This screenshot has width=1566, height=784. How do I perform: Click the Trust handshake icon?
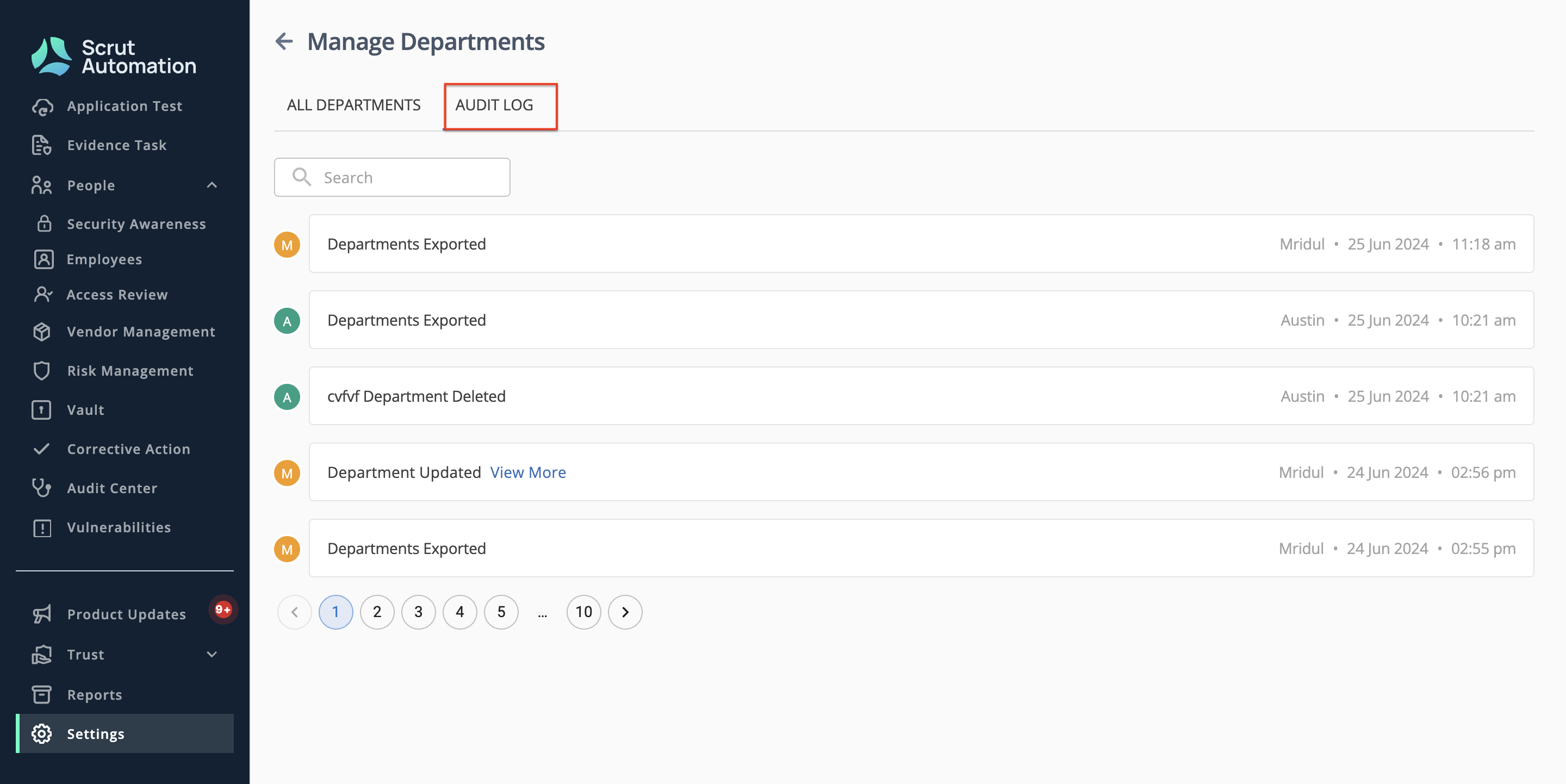42,655
